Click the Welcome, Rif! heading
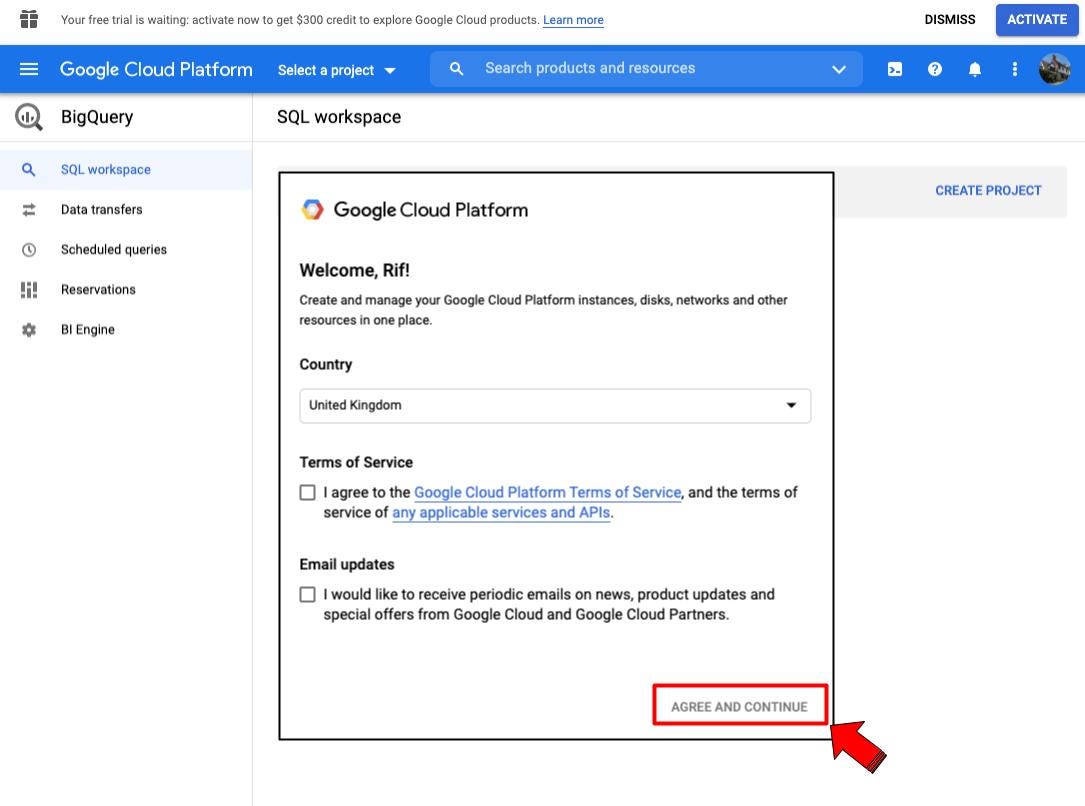Viewport: 1085px width, 806px height. pyautogui.click(x=354, y=271)
